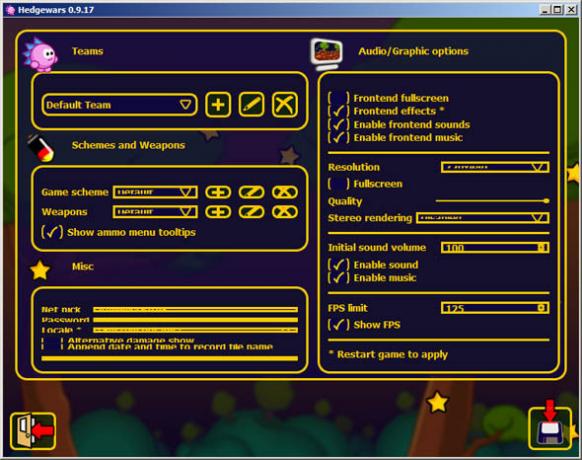Delete selected team with X icon

(285, 105)
